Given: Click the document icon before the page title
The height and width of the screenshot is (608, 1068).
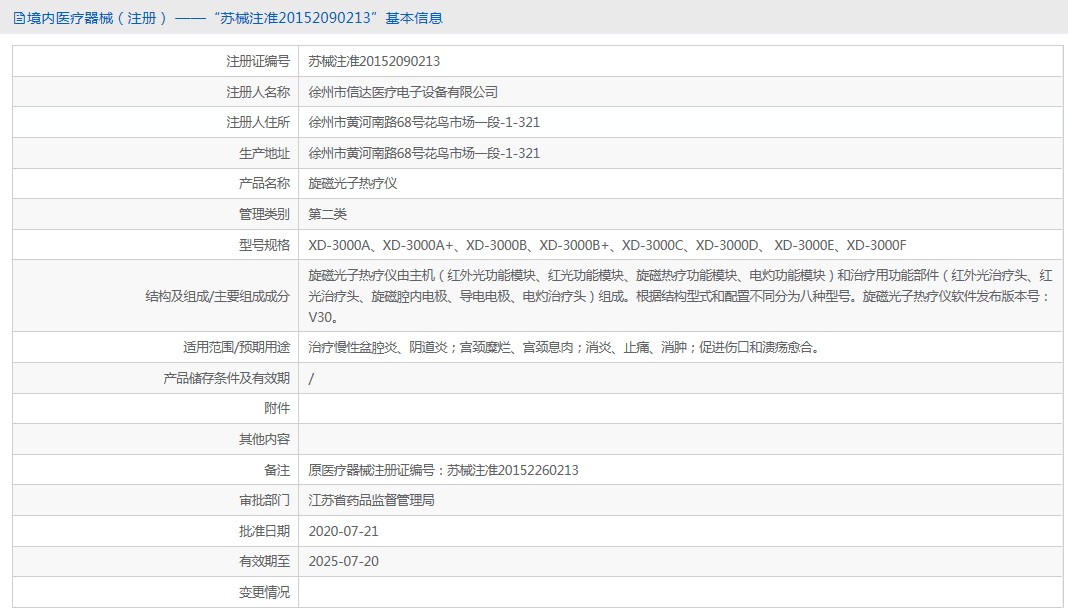Looking at the screenshot, I should point(19,18).
